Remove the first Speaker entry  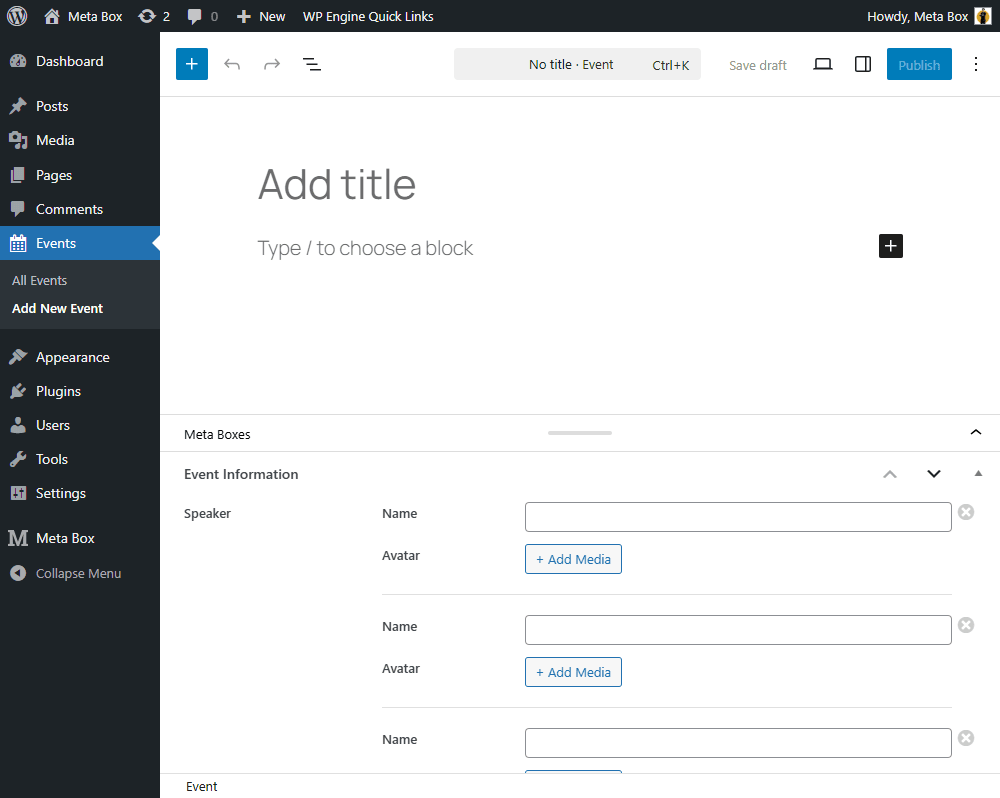pyautogui.click(x=966, y=512)
